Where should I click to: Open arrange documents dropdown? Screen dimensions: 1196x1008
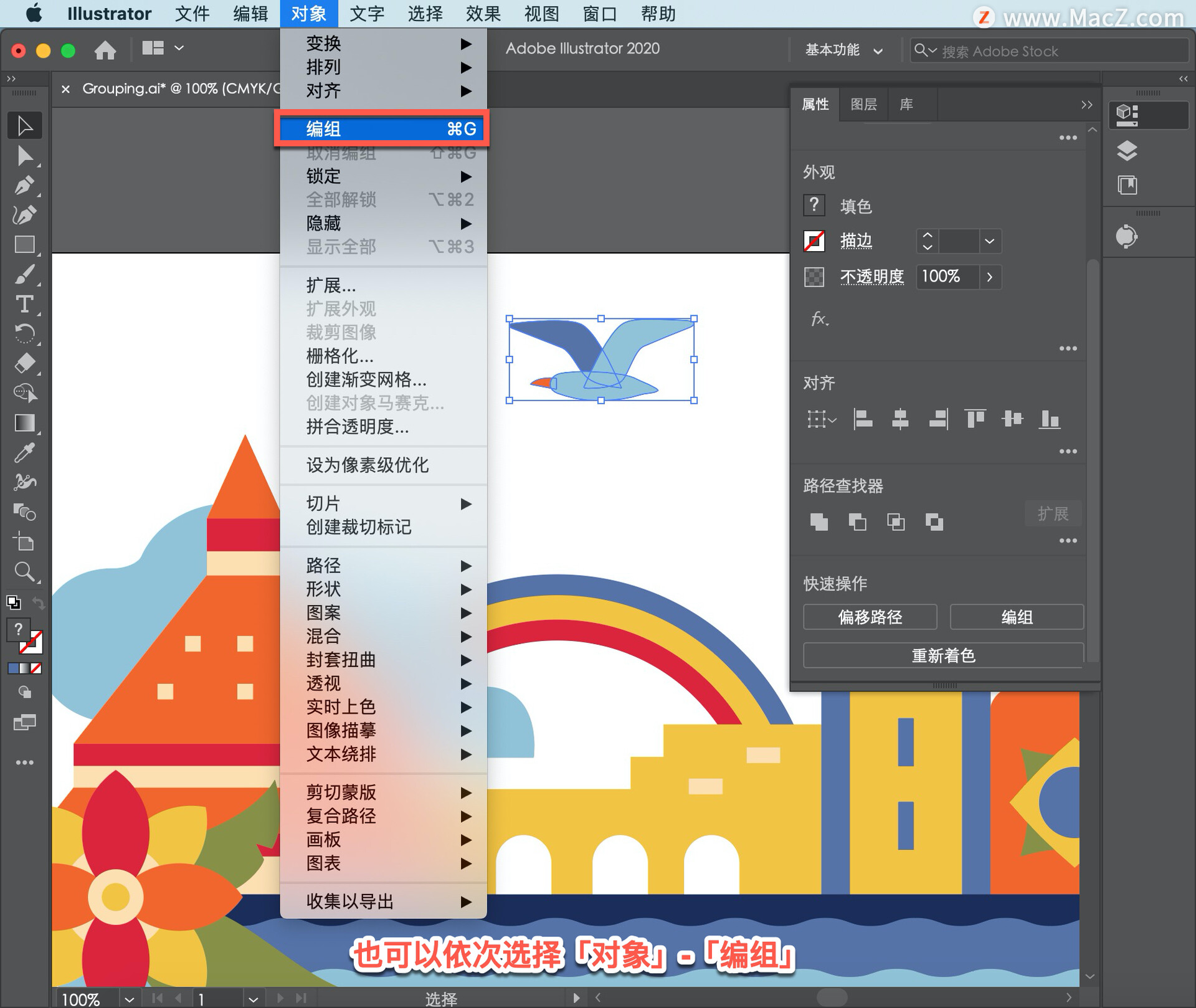(163, 48)
